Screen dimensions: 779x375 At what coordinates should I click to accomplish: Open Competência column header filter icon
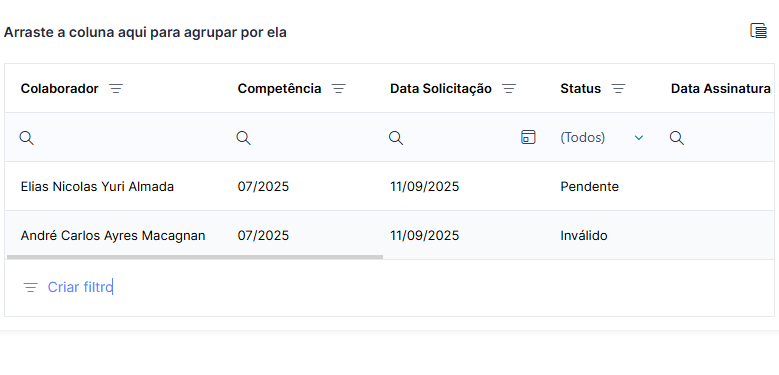[339, 89]
